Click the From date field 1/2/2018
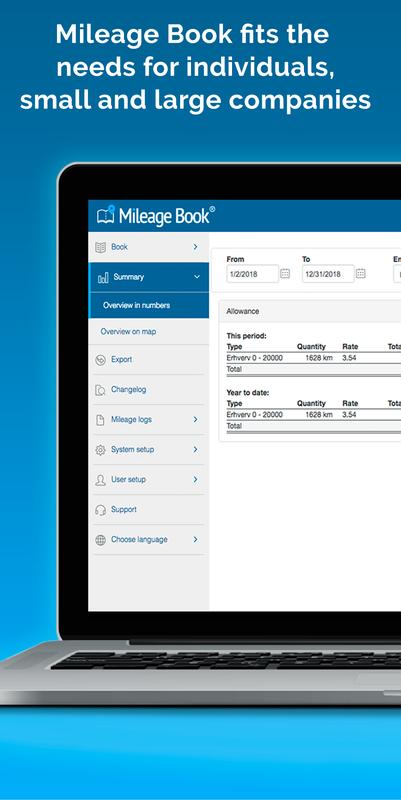The width and height of the screenshot is (401, 800). [252, 274]
